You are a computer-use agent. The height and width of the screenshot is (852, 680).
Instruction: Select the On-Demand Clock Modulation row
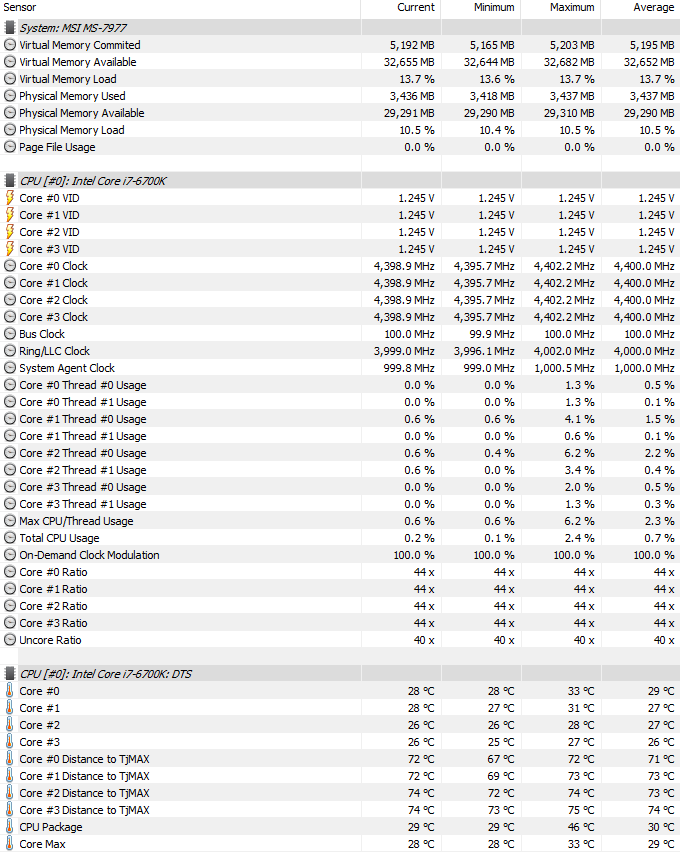[340, 555]
